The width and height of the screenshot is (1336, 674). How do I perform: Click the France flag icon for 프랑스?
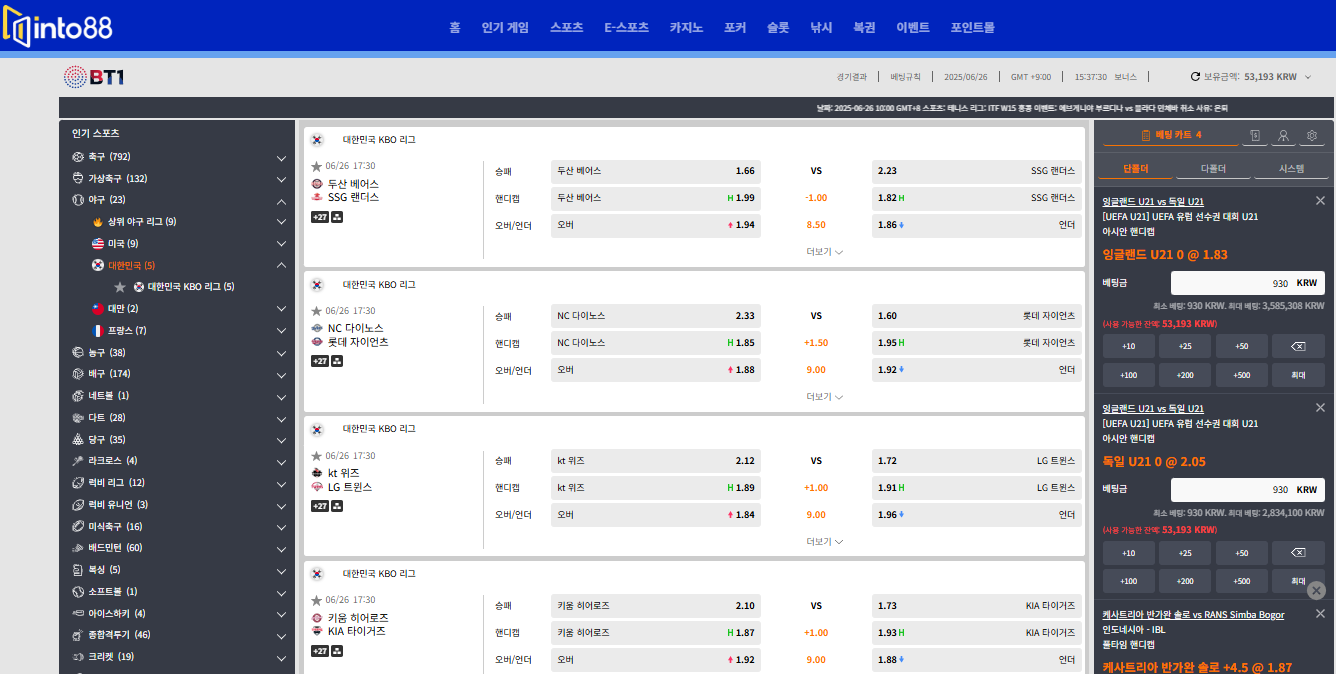[98, 331]
